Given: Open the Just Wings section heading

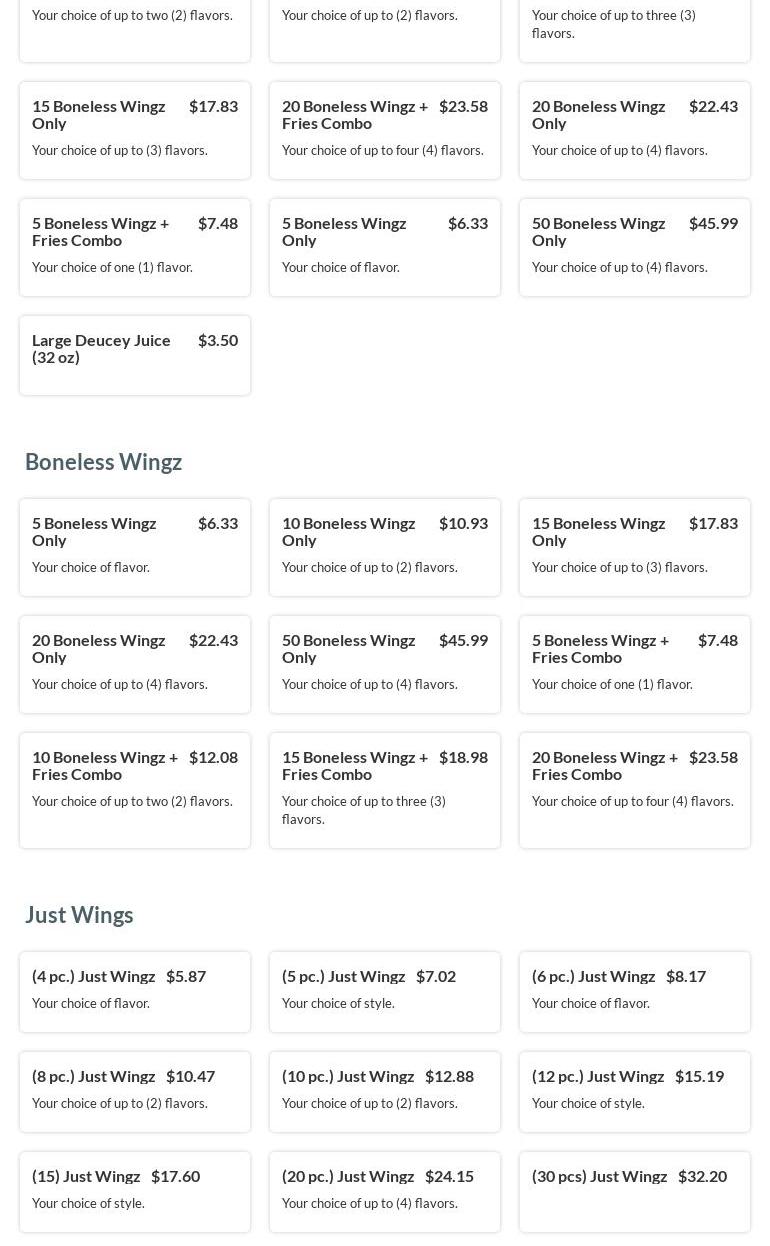Looking at the screenshot, I should pos(79,915).
